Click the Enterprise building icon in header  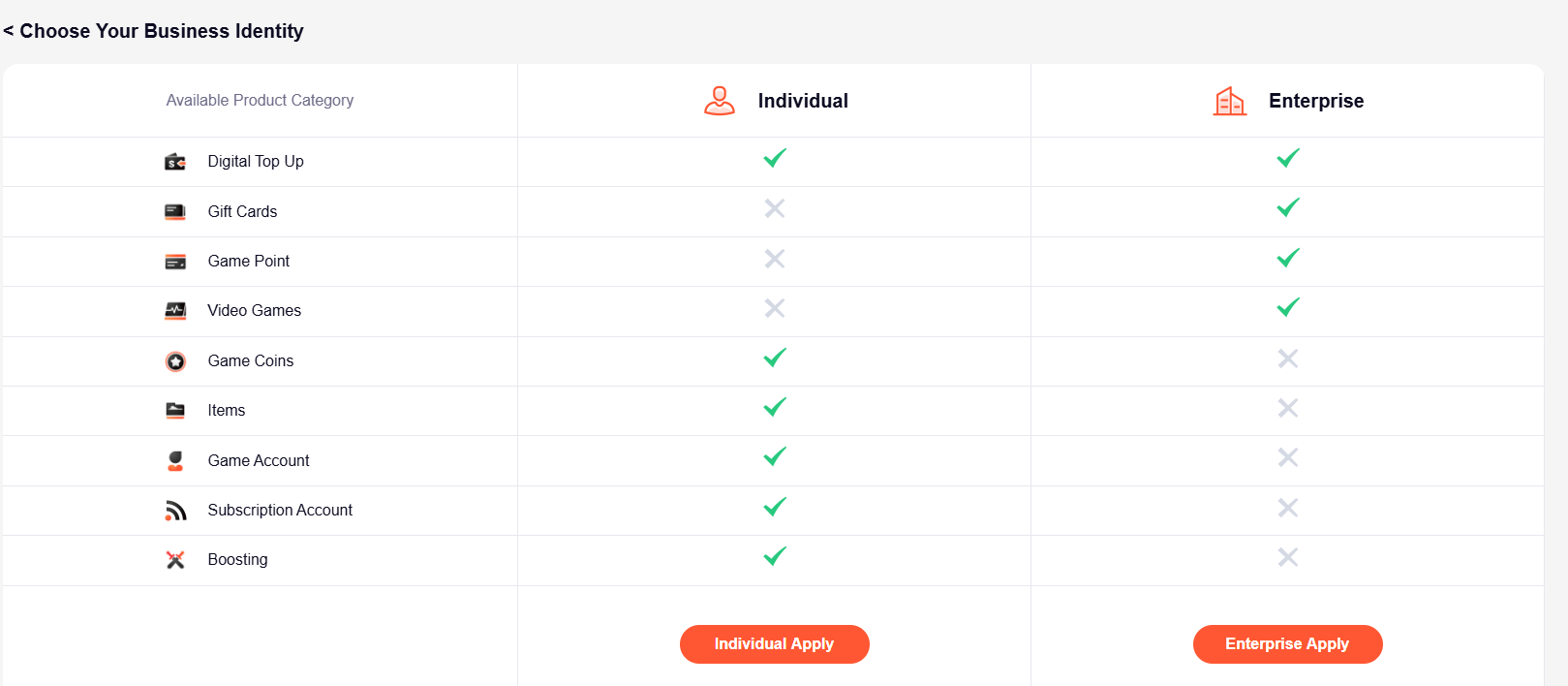click(x=1230, y=101)
